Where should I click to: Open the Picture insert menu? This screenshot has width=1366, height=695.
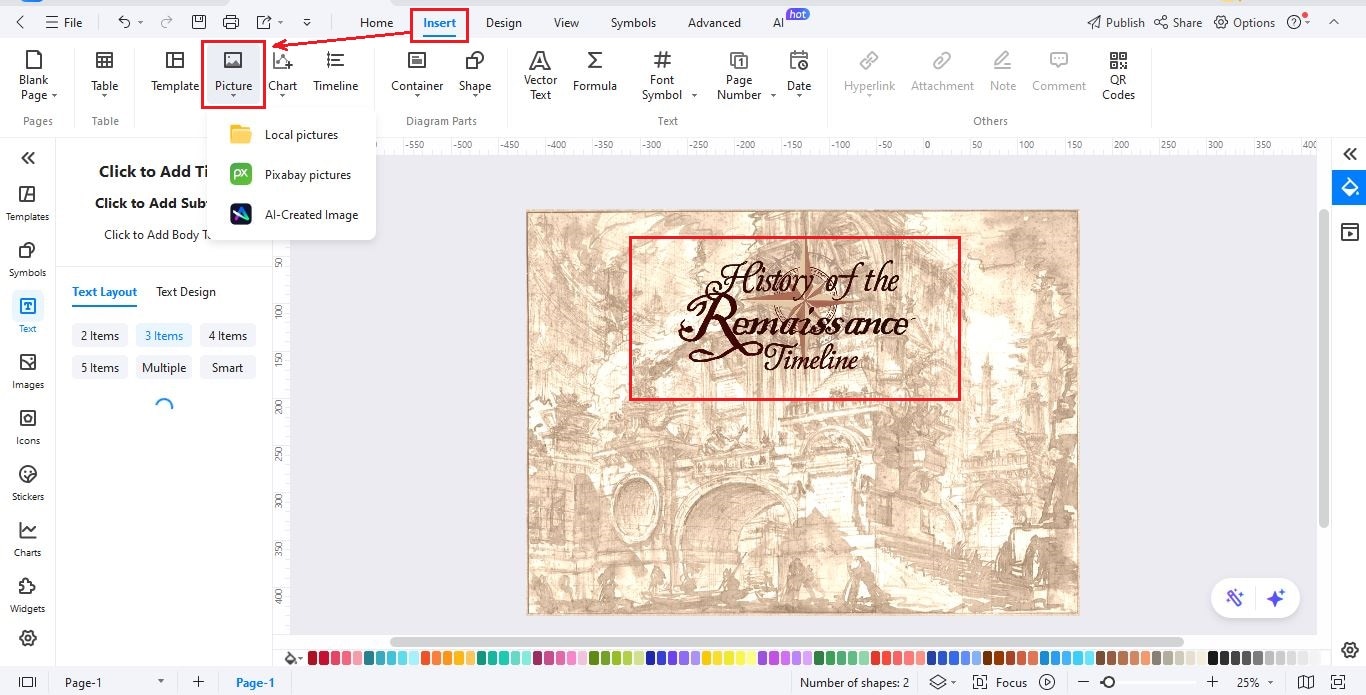(233, 75)
